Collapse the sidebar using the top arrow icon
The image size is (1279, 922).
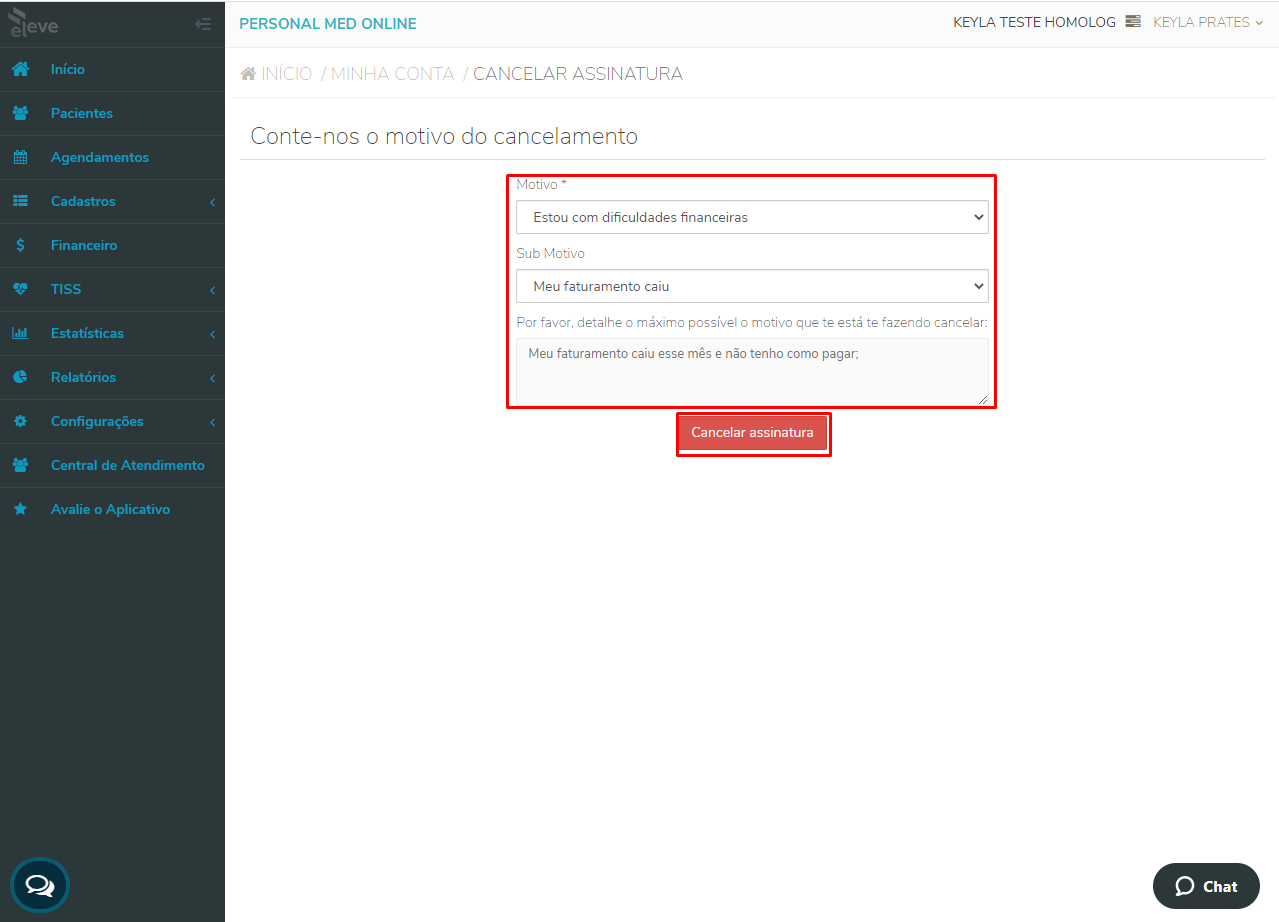coord(203,24)
